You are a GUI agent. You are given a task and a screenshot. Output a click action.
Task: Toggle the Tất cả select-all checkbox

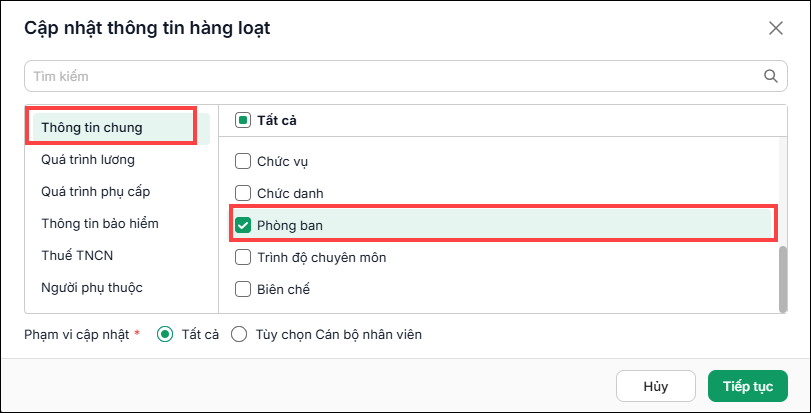[x=243, y=121]
